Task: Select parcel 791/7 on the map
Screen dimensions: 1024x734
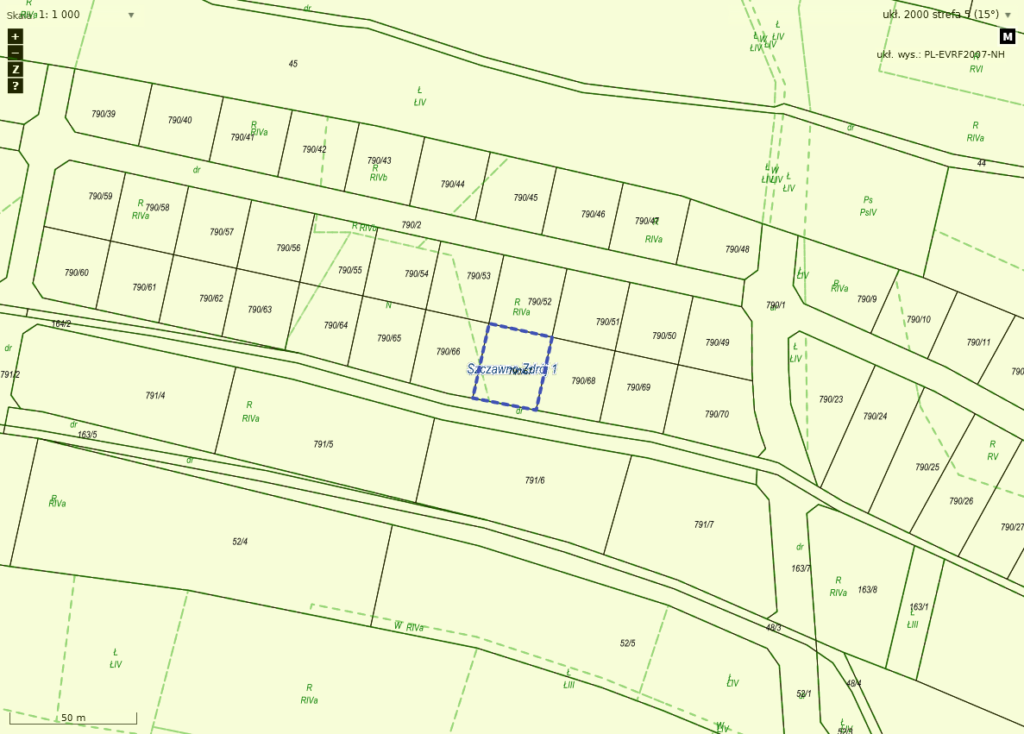Action: click(x=704, y=524)
